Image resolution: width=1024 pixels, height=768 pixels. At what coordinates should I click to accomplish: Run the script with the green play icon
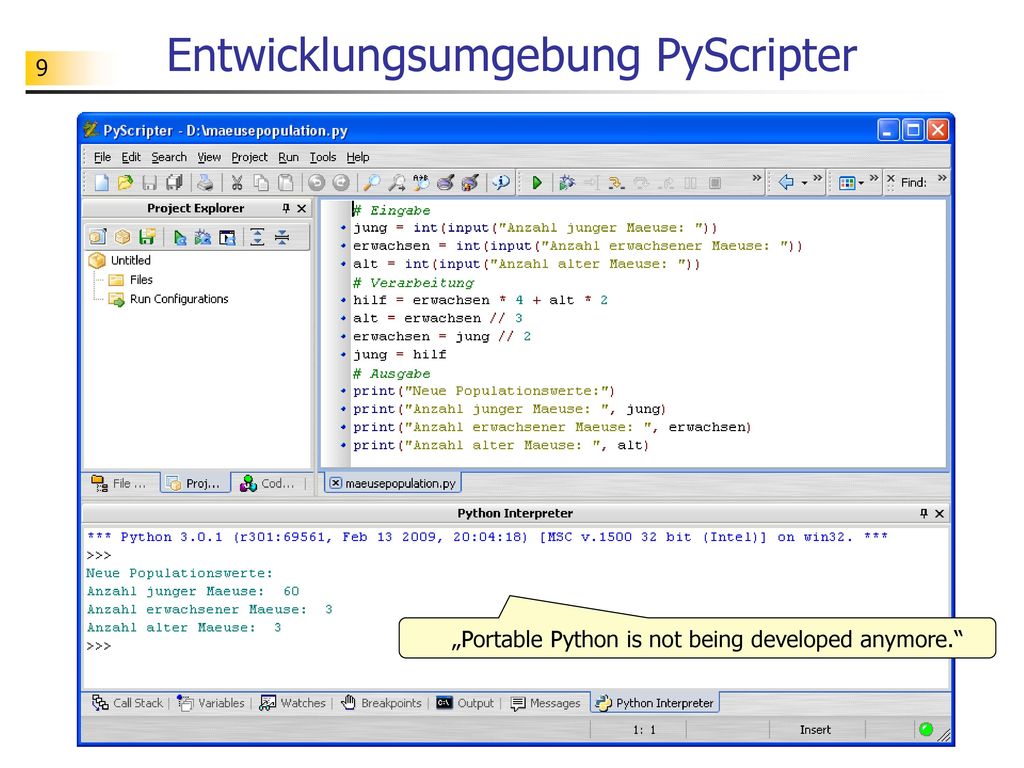537,183
